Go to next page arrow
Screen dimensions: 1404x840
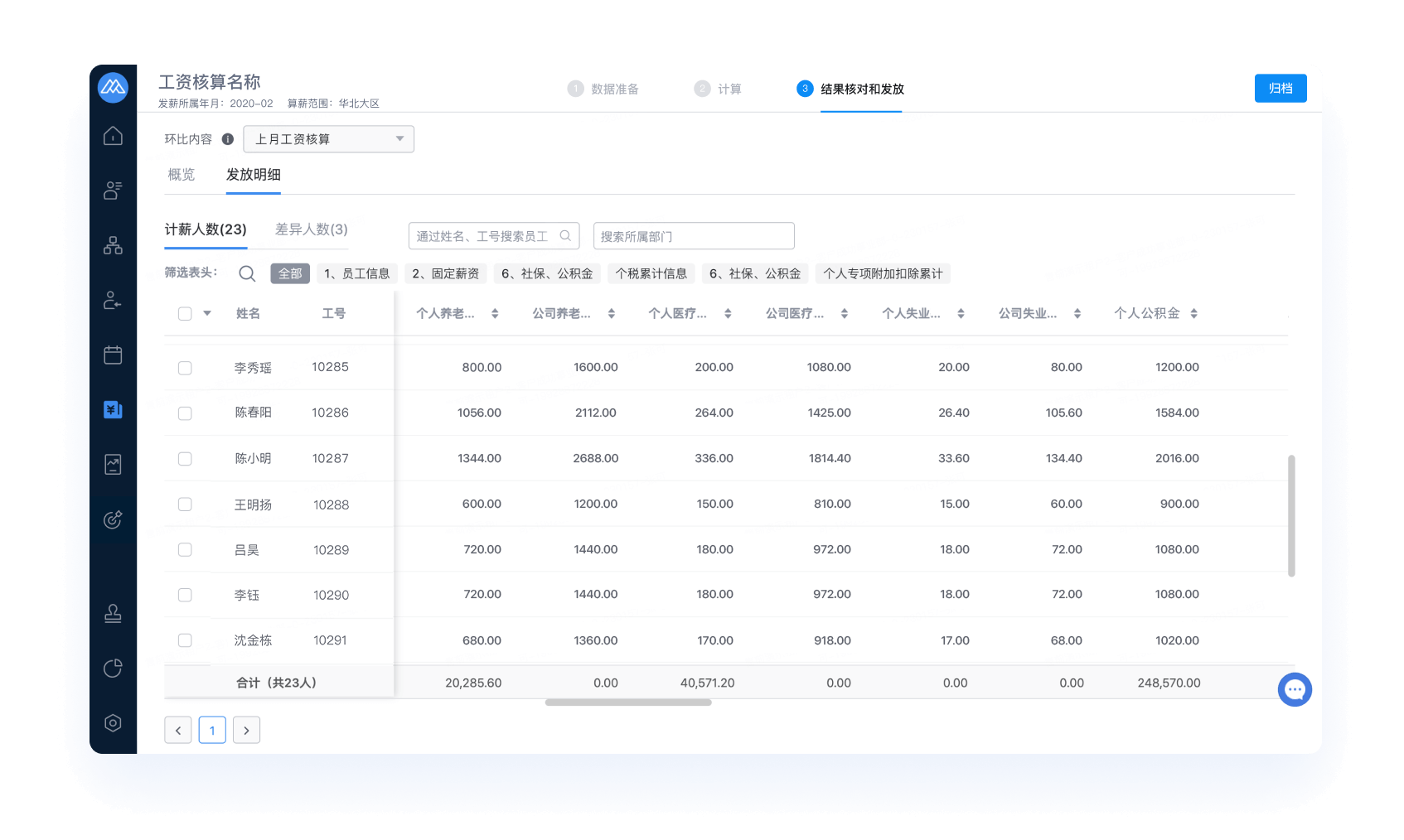[x=247, y=730]
